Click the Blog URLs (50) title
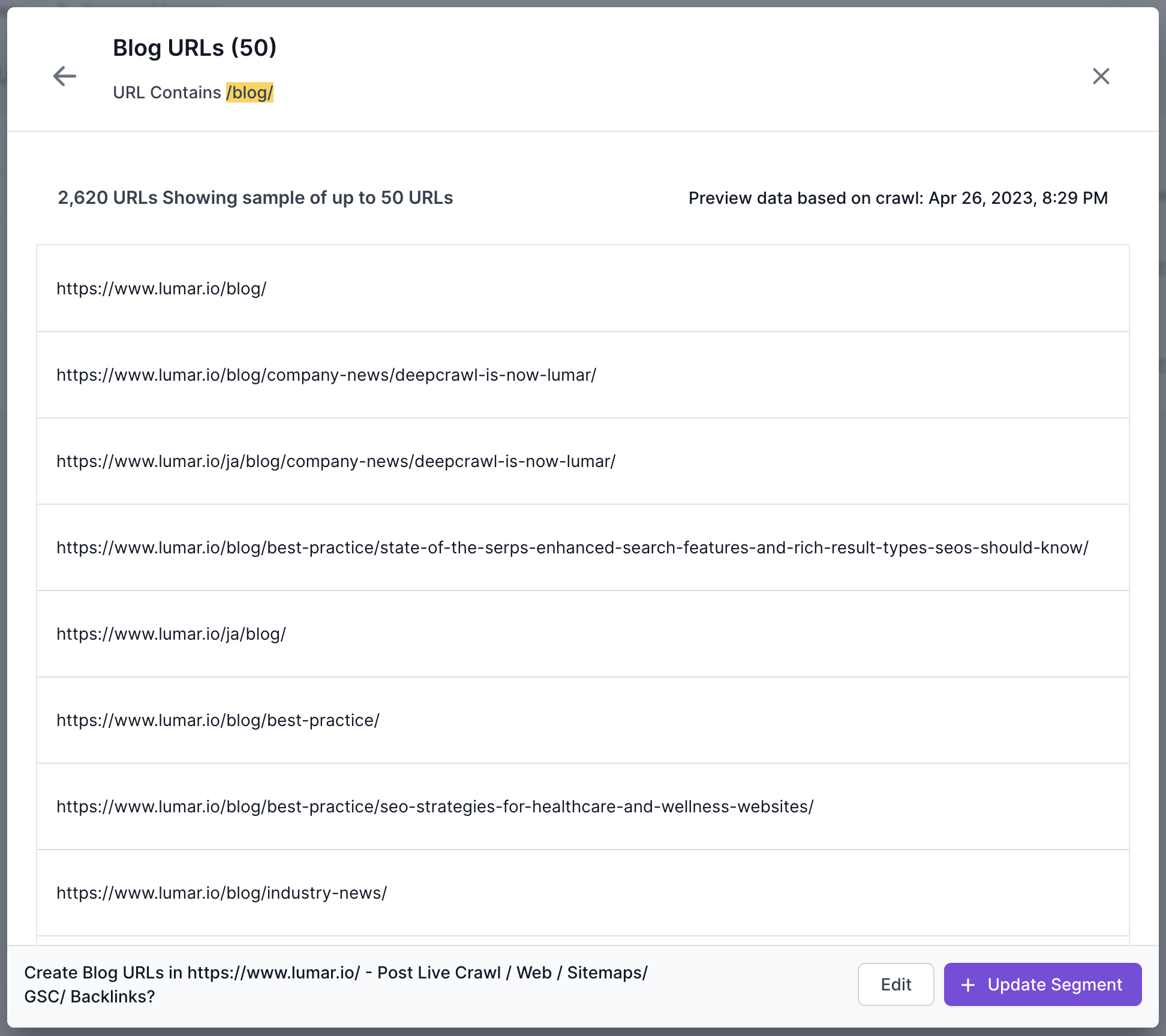This screenshot has height=1036, width=1166. [x=196, y=47]
